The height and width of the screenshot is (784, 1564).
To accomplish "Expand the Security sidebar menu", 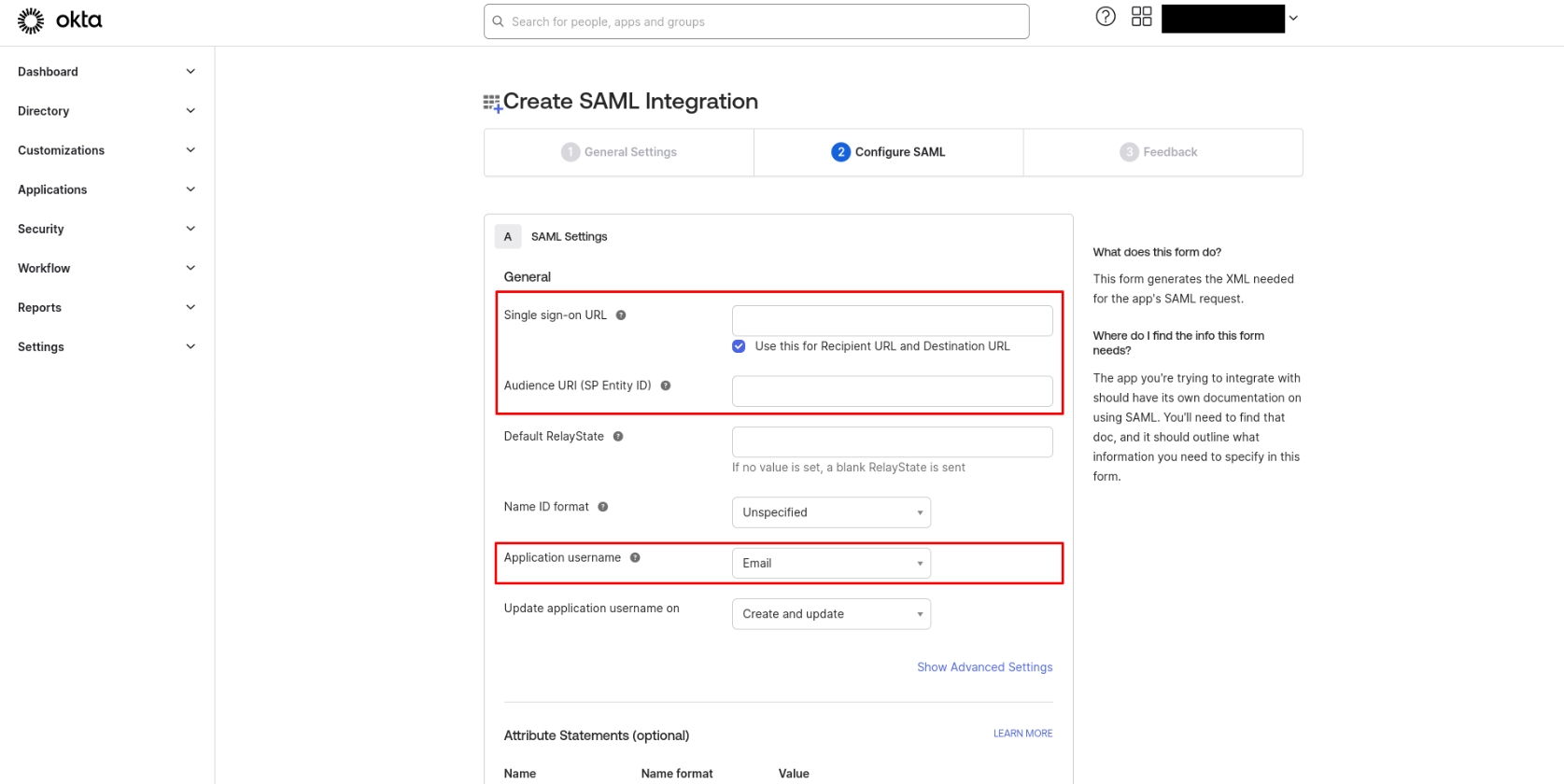I will (106, 229).
